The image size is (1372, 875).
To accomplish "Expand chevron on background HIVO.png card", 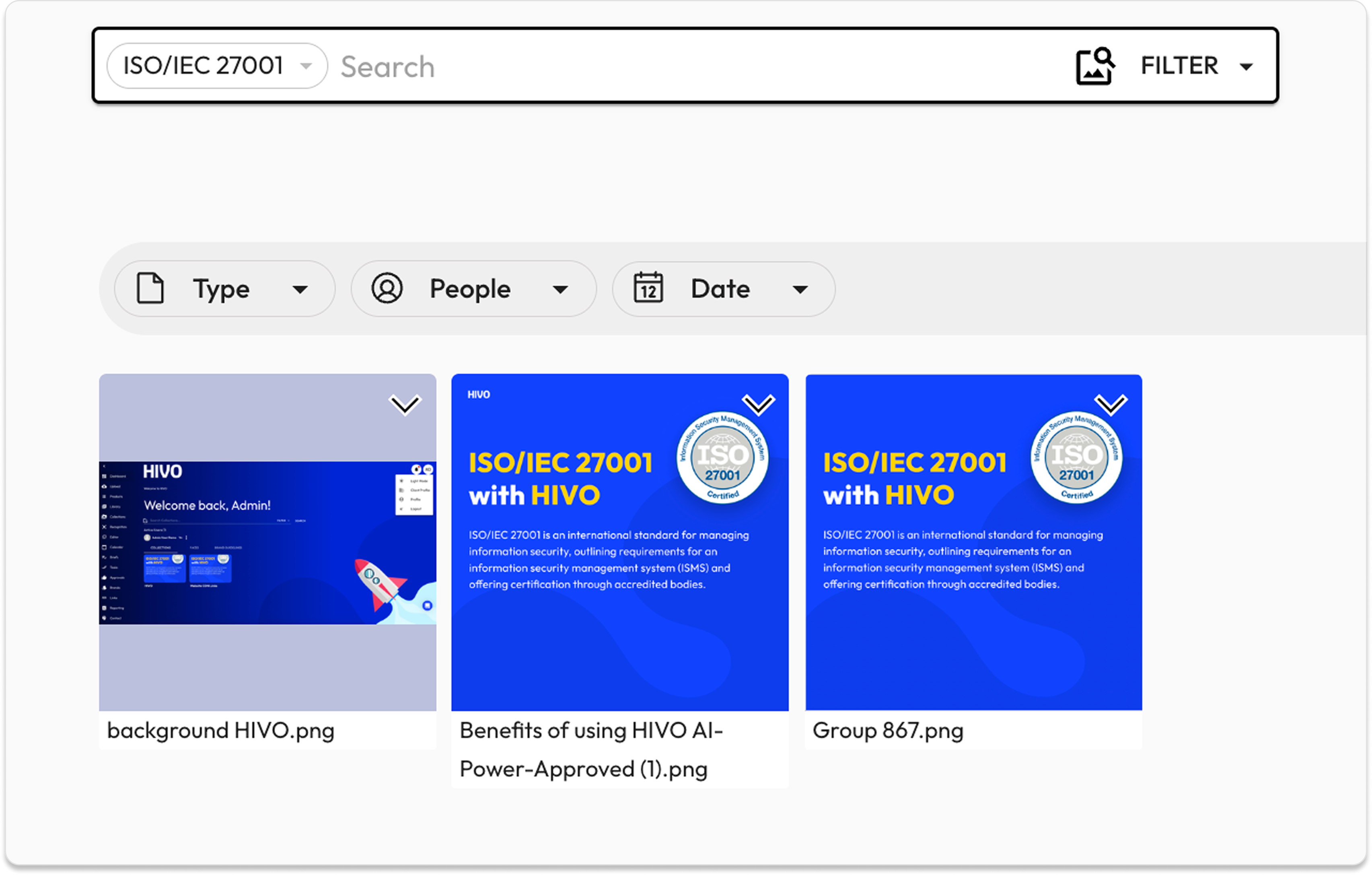I will coord(405,404).
